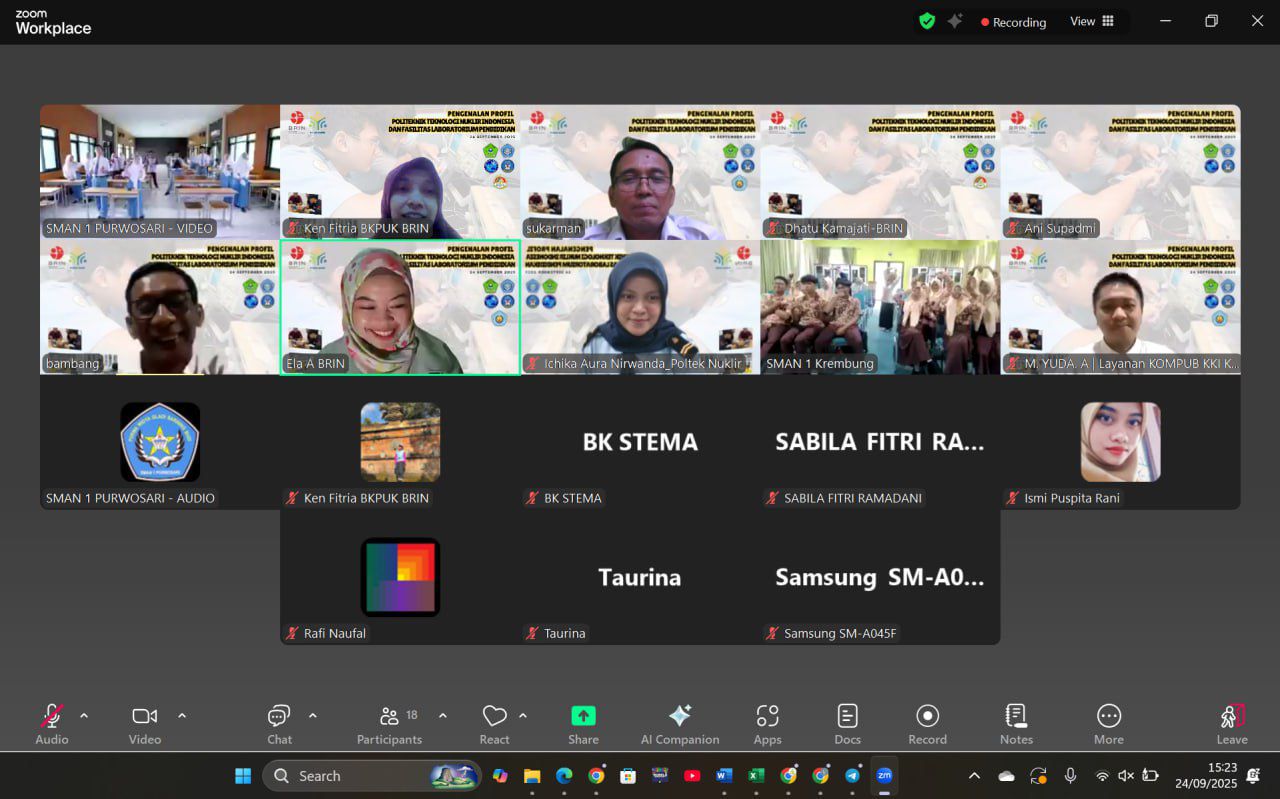Screen dimensions: 1280x799
Task: Open the React emoji panel
Action: click(x=494, y=715)
